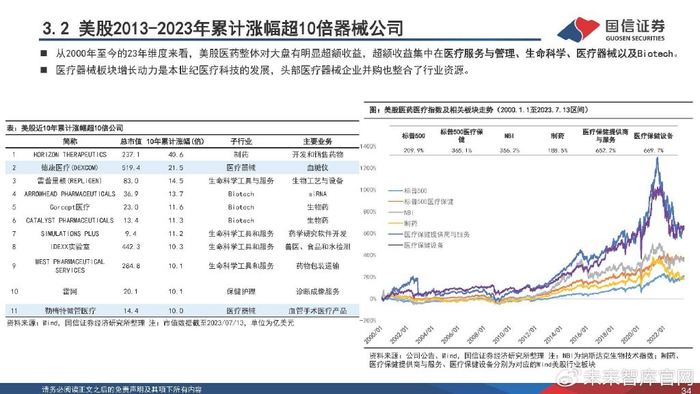700x394 pixels.
Task: Click the '保健护理' sub-industry cell
Action: pyautogui.click(x=241, y=291)
